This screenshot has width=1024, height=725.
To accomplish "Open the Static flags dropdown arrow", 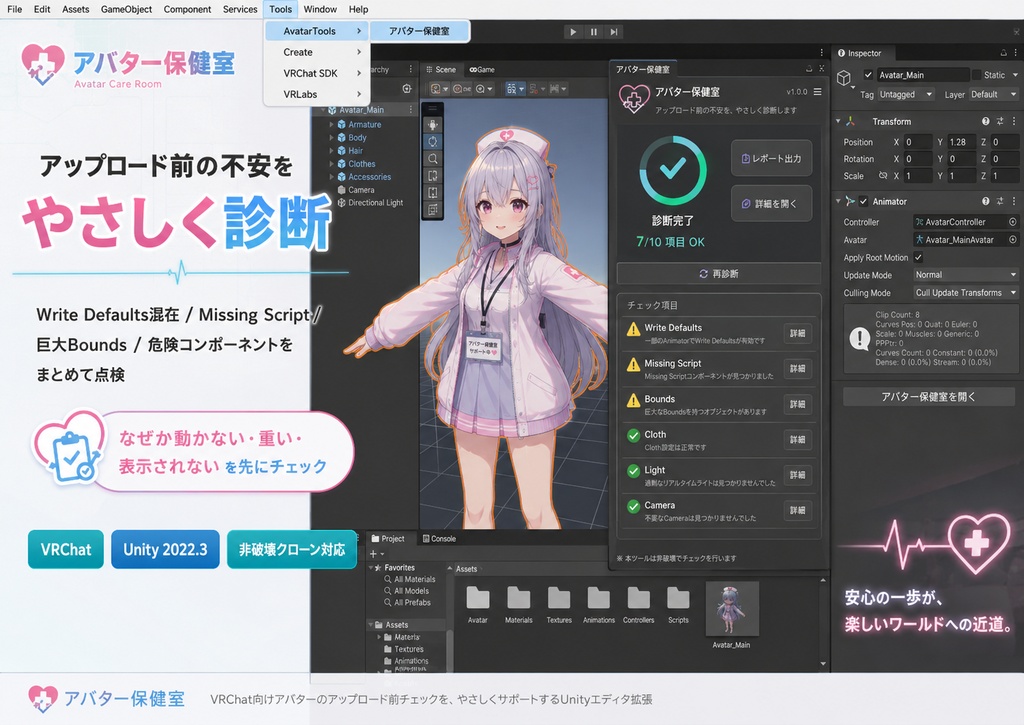I will (x=1015, y=74).
